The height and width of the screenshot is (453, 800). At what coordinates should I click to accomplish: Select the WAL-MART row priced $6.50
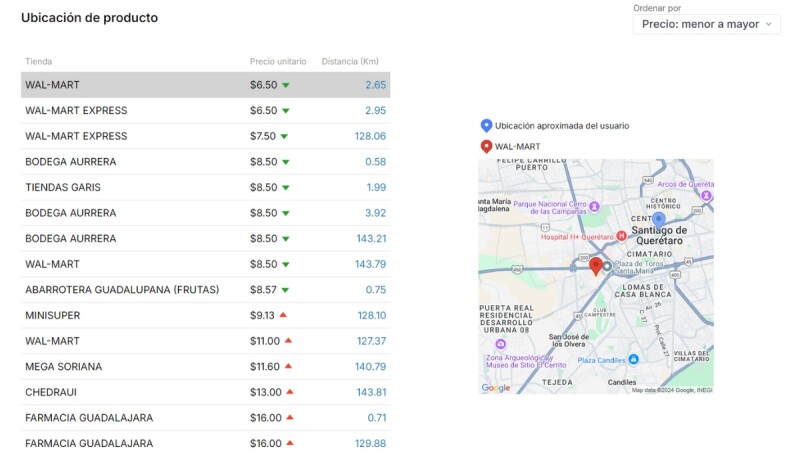click(x=206, y=85)
